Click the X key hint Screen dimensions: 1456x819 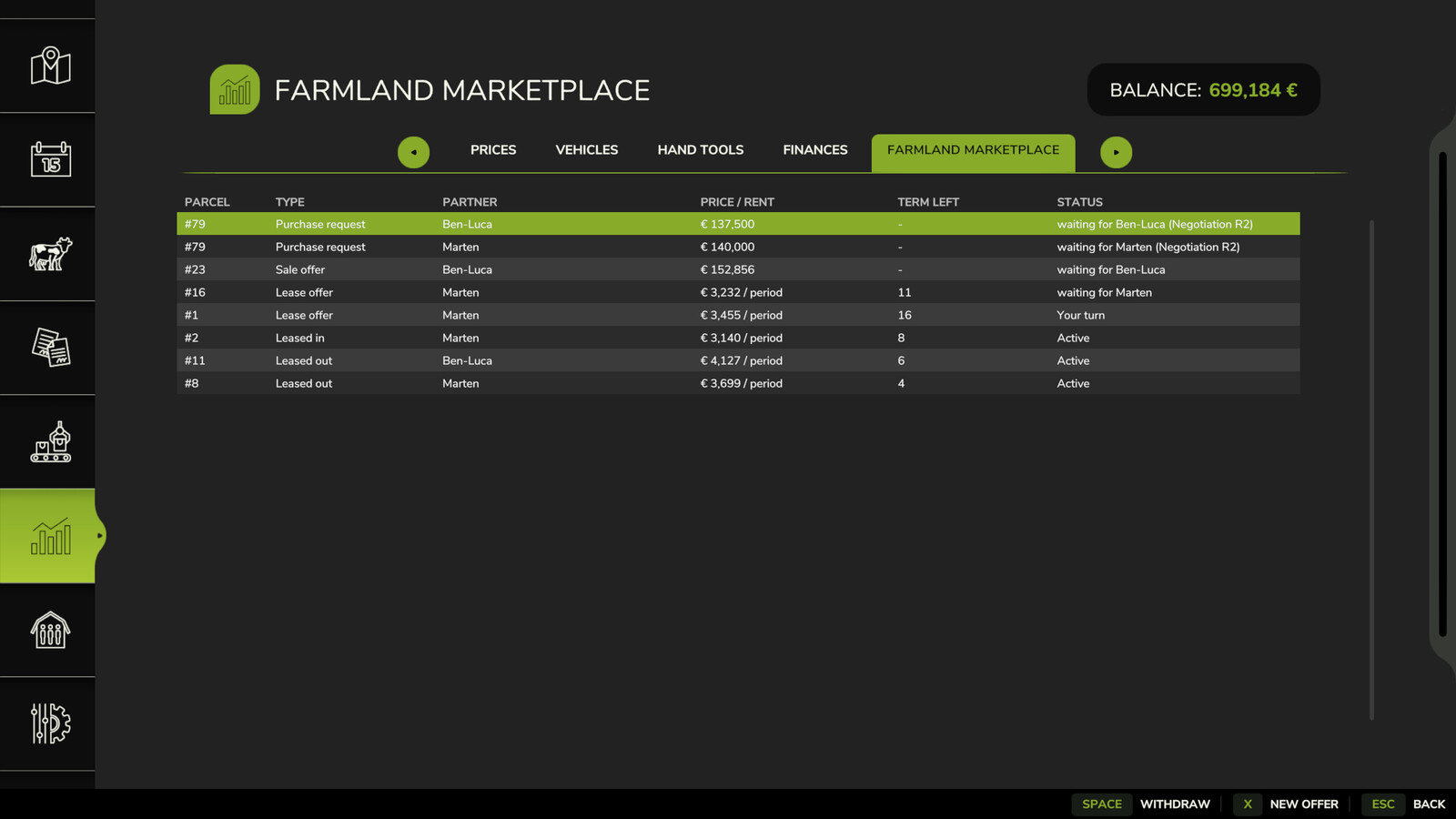(1248, 804)
